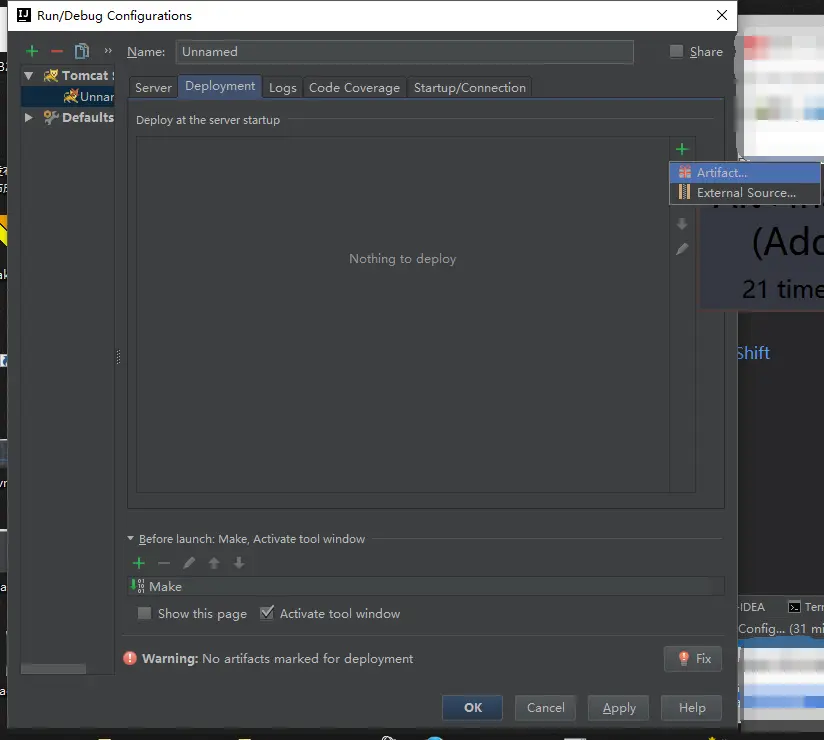Move deployment item down arrow
Image resolution: width=824 pixels, height=740 pixels.
point(682,224)
